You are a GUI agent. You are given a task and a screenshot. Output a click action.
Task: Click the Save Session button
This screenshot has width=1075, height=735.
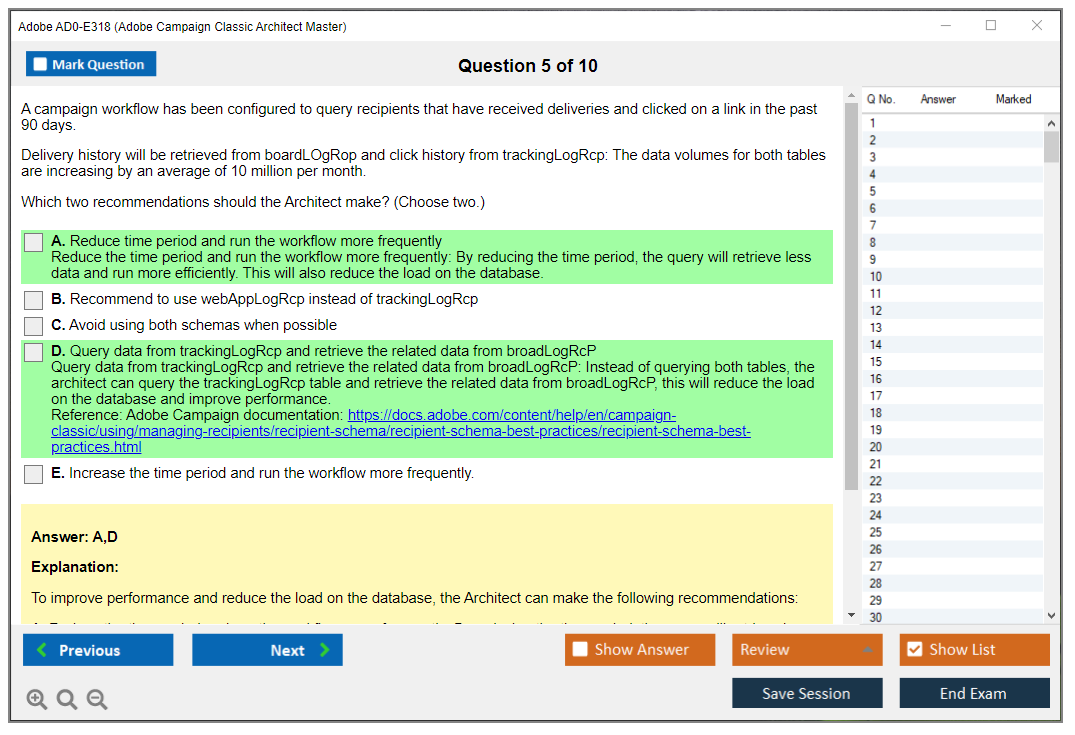(x=807, y=693)
